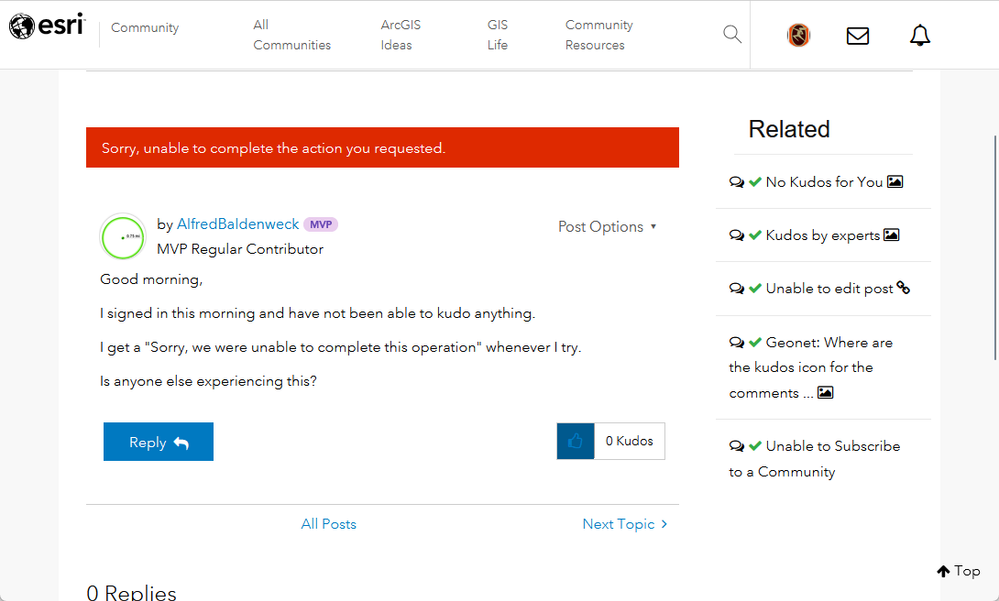Image resolution: width=999 pixels, height=601 pixels.
Task: View the 0 Kudos count
Action: click(629, 441)
